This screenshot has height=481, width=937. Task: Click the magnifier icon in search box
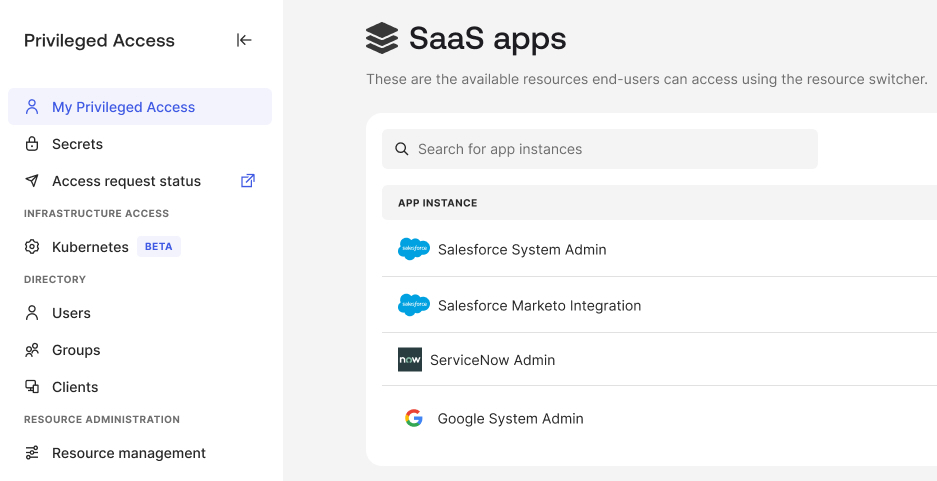[402, 149]
